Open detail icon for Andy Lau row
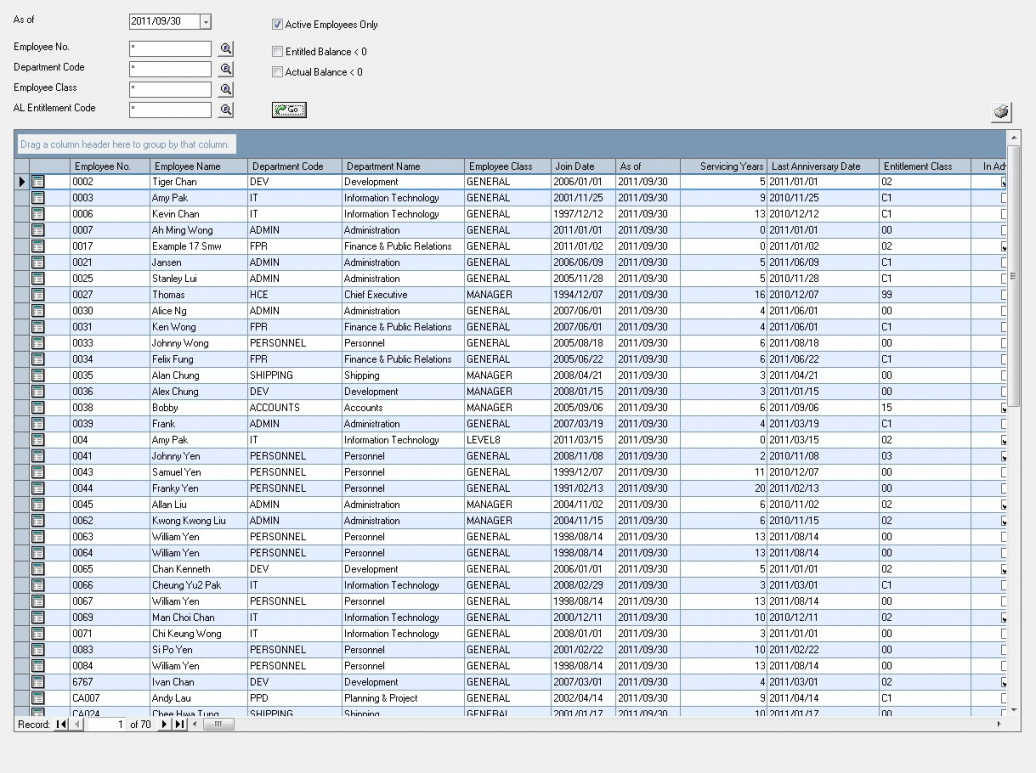Image resolution: width=1036 pixels, height=773 pixels. tap(38, 698)
